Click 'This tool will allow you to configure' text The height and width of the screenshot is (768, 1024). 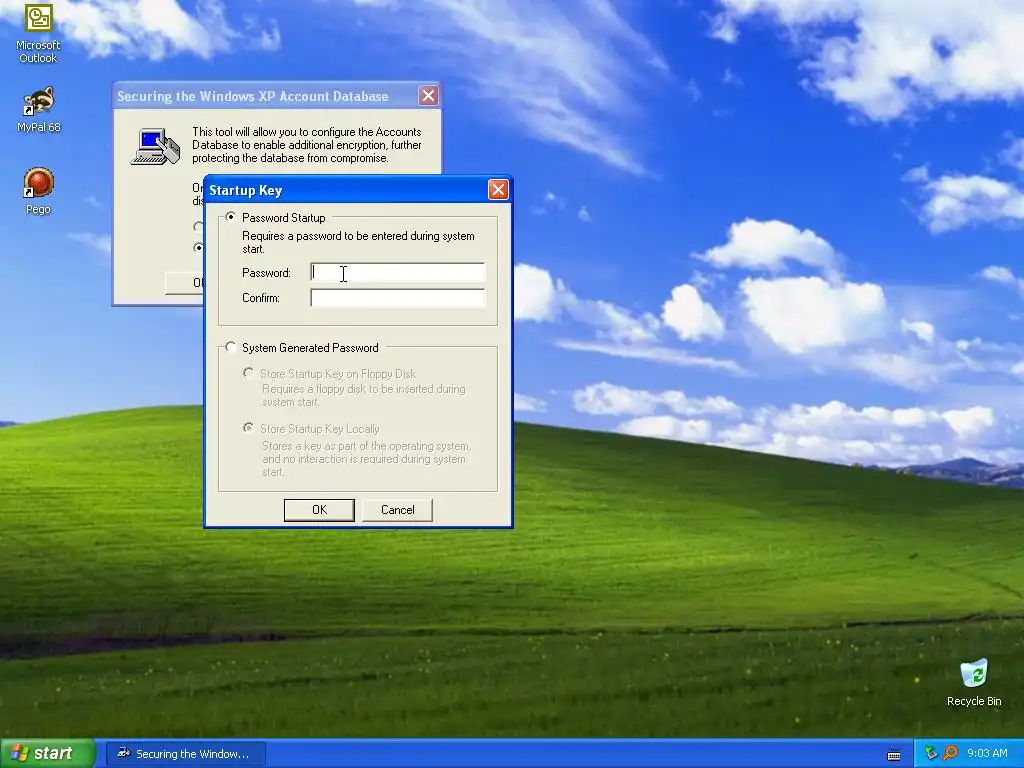point(306,145)
